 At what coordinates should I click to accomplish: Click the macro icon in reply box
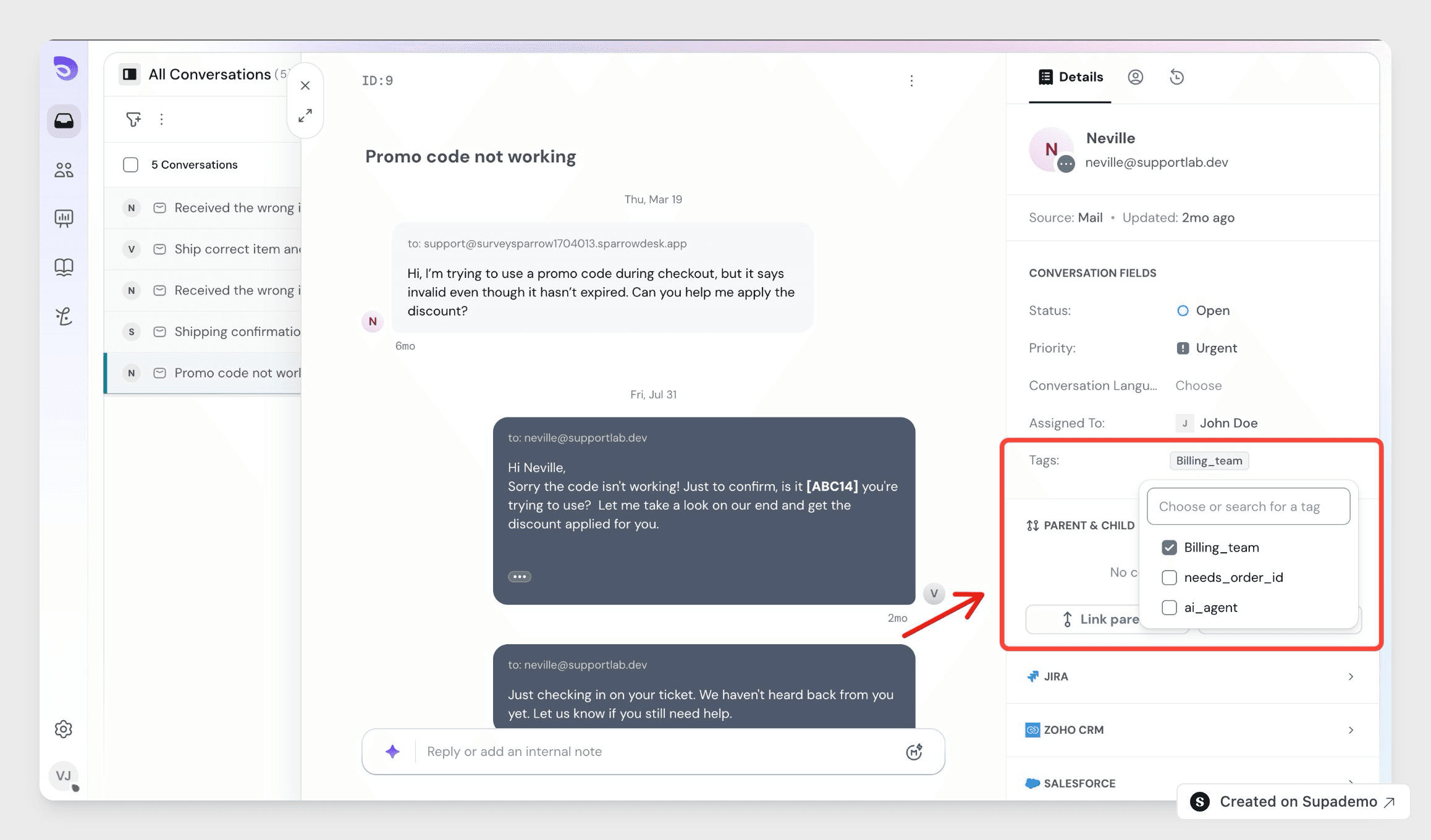pyautogui.click(x=914, y=752)
